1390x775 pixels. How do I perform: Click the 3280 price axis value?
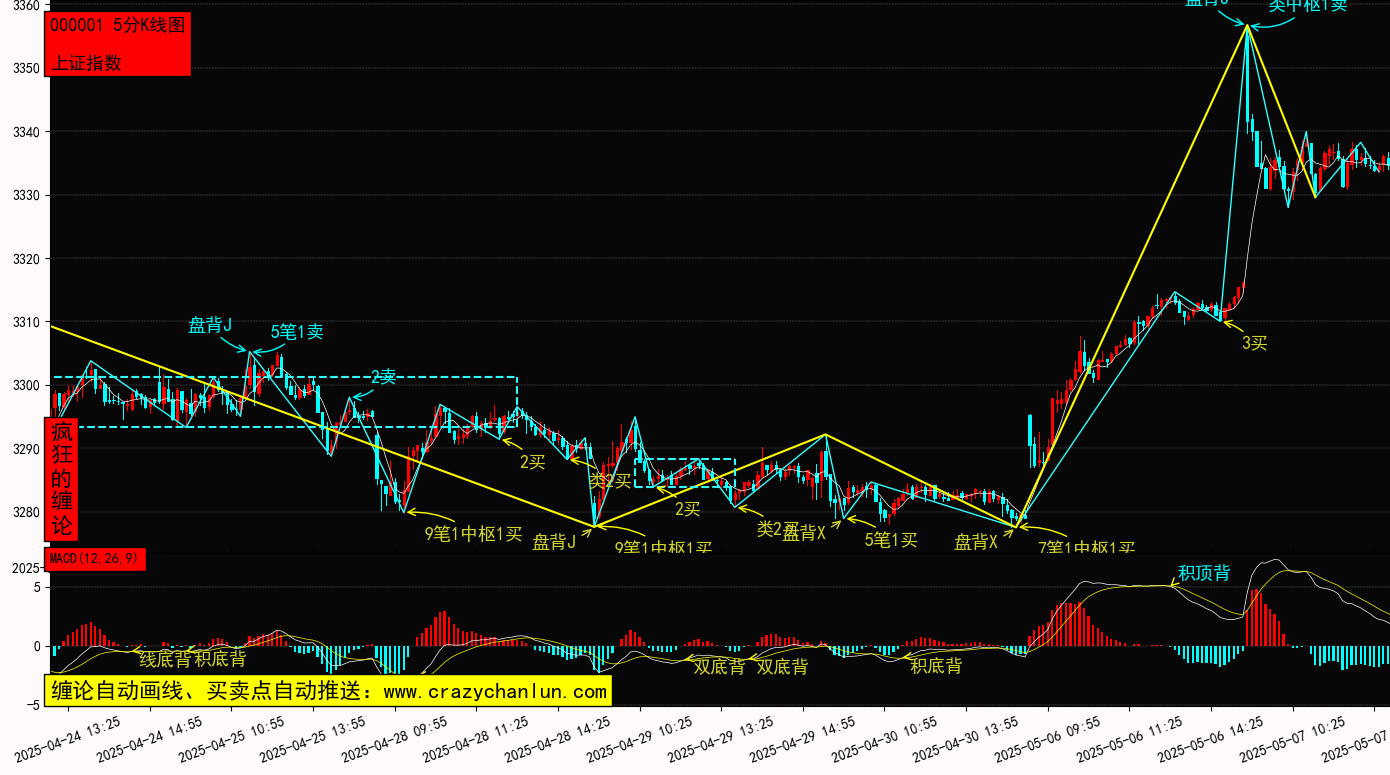[x=24, y=513]
